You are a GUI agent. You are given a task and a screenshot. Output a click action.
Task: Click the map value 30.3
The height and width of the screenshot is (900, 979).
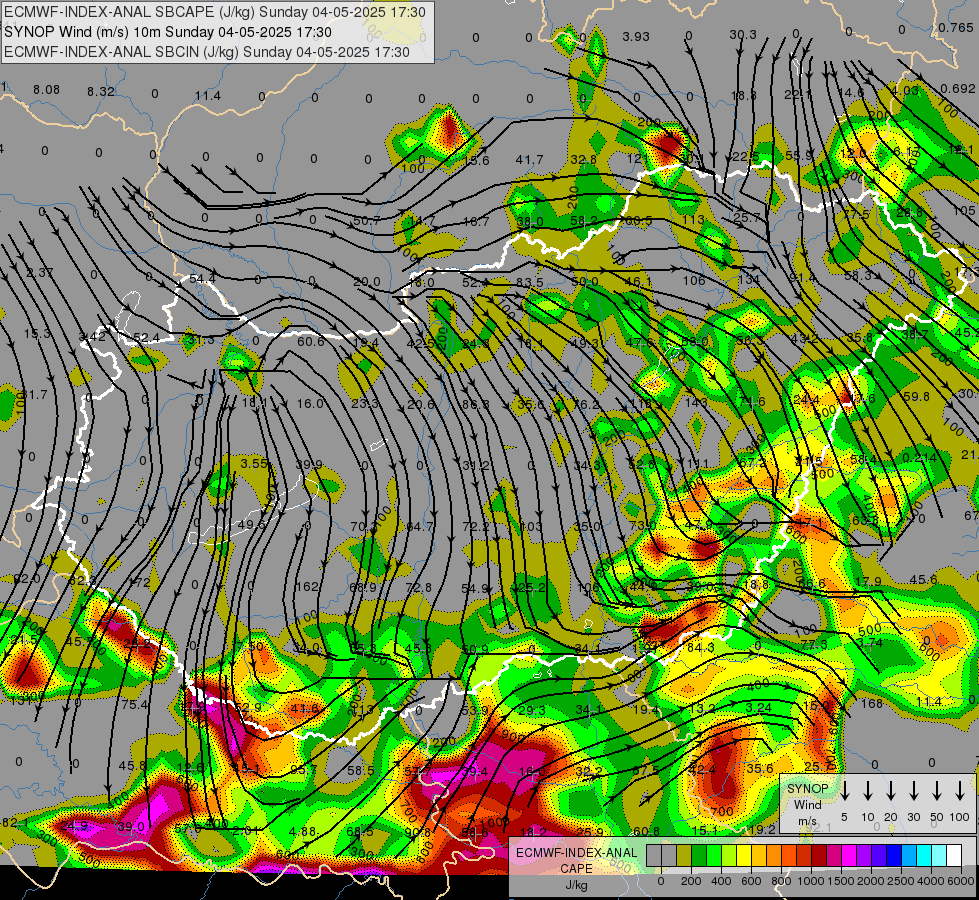(743, 35)
